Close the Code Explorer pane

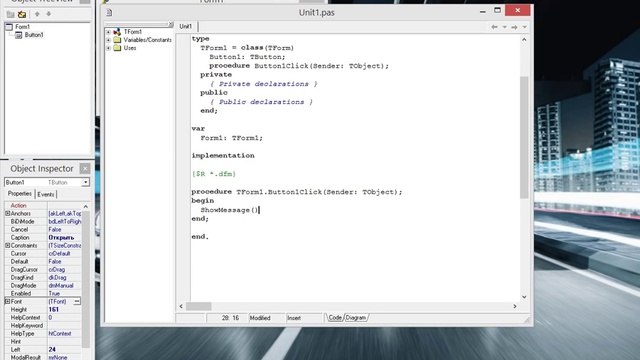[x=171, y=24]
